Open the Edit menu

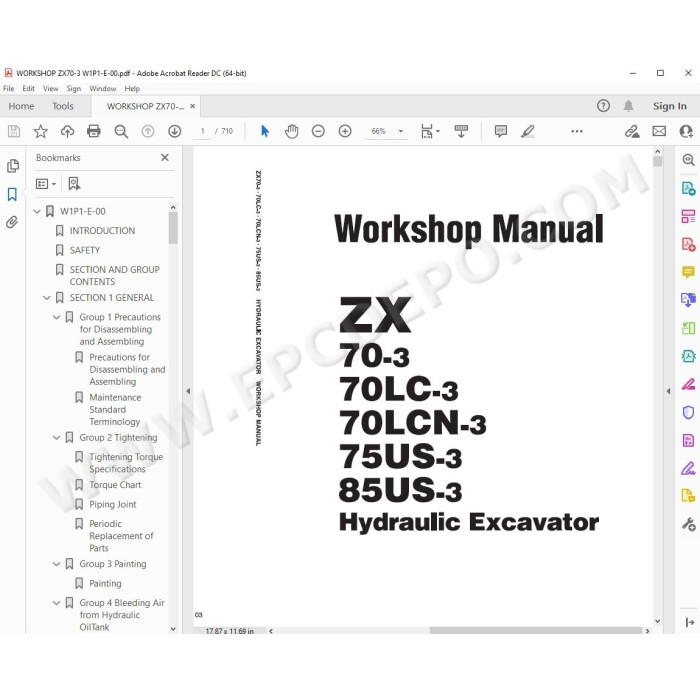tap(29, 88)
